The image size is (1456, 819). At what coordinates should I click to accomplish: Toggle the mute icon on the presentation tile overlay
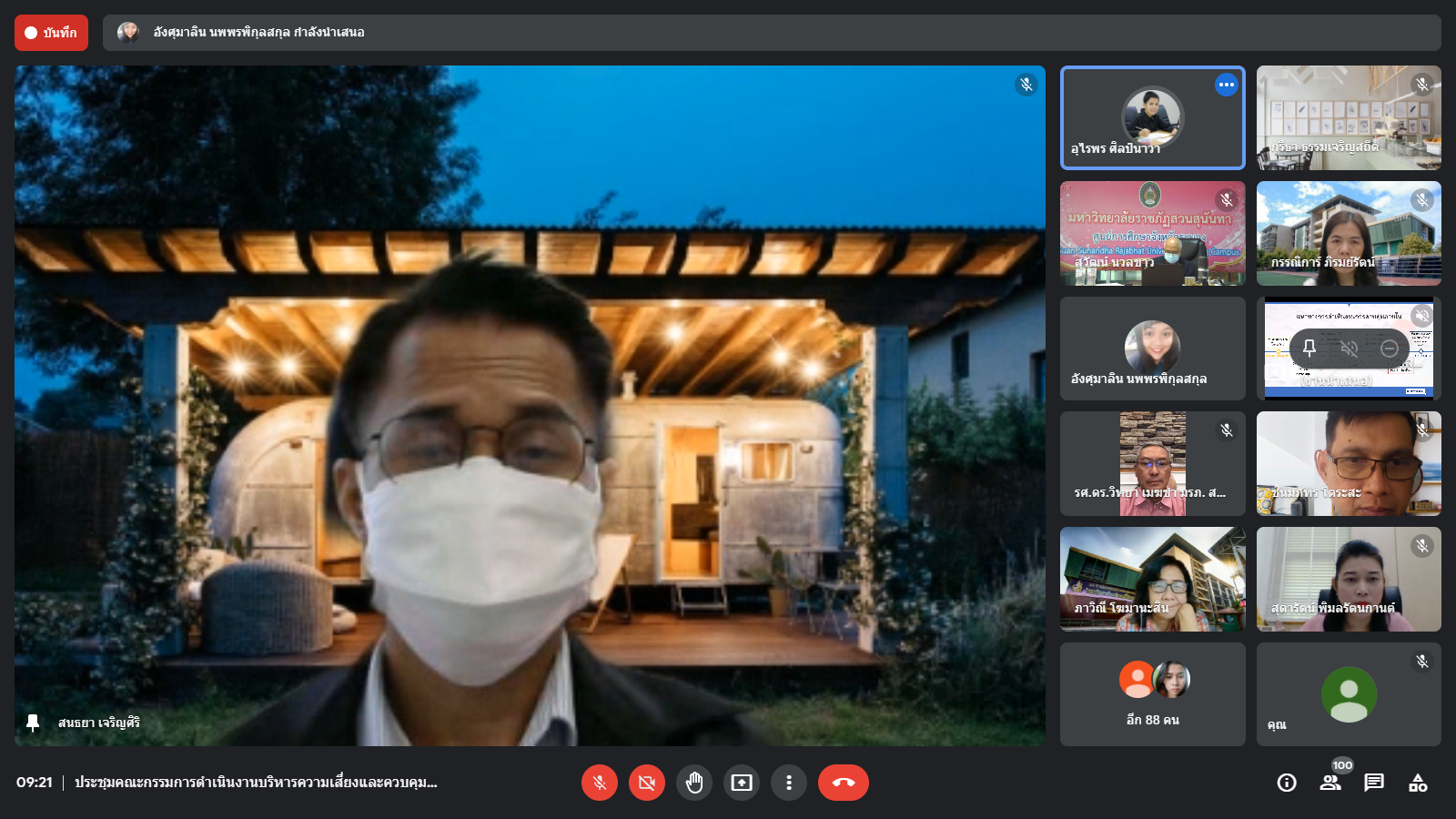pos(1350,348)
